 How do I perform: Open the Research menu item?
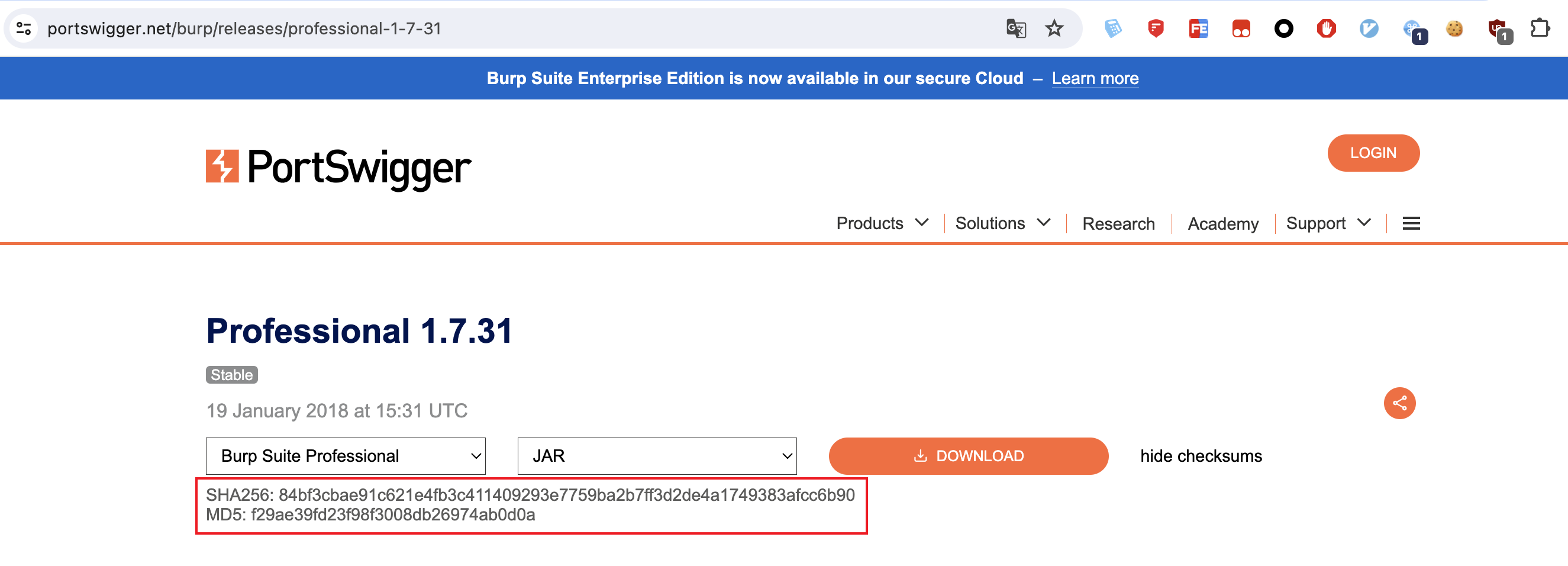tap(1118, 224)
